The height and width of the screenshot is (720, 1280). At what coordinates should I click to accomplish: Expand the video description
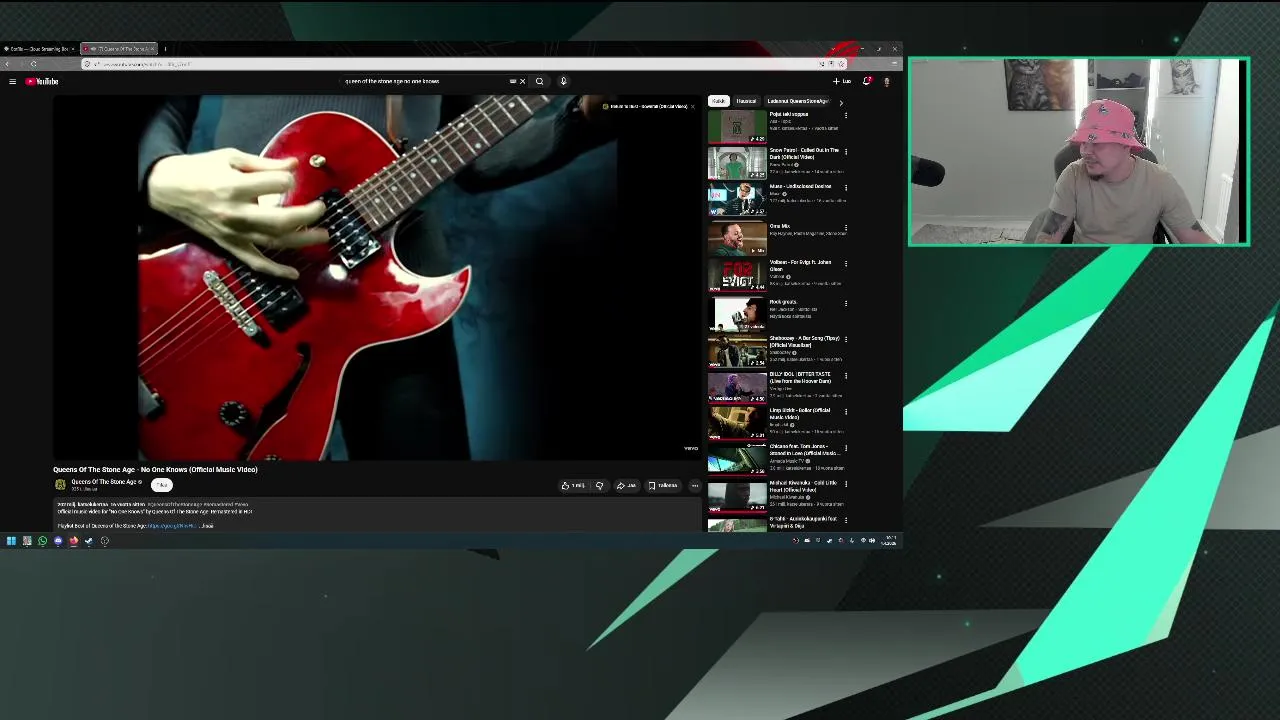[207, 526]
